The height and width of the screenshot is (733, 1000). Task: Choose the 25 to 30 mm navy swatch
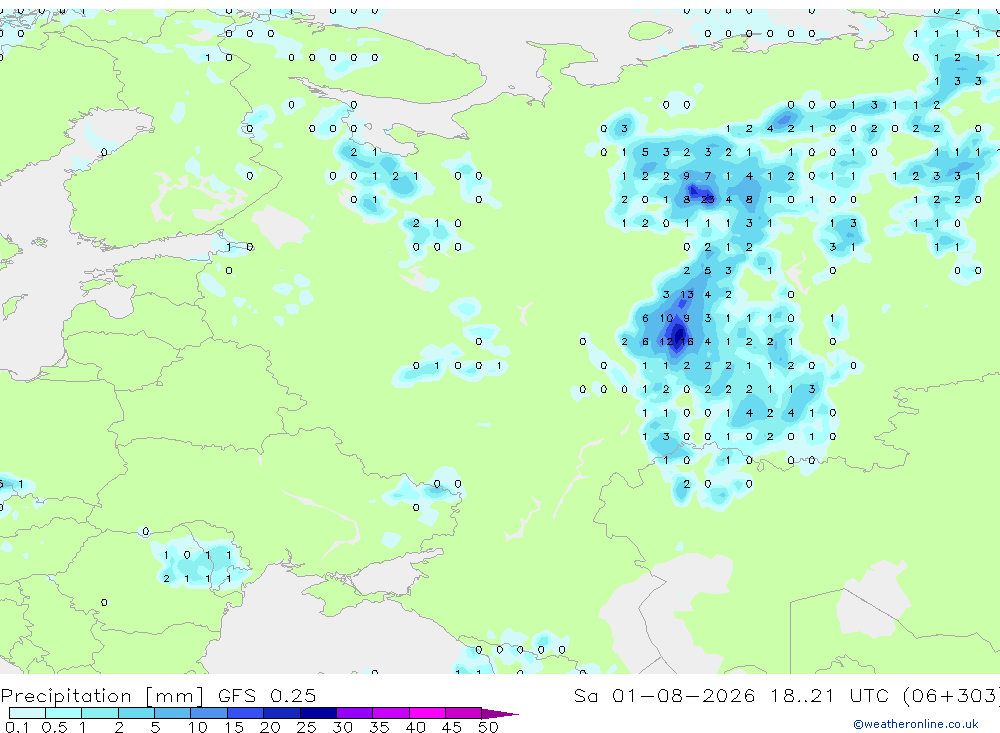(x=318, y=713)
